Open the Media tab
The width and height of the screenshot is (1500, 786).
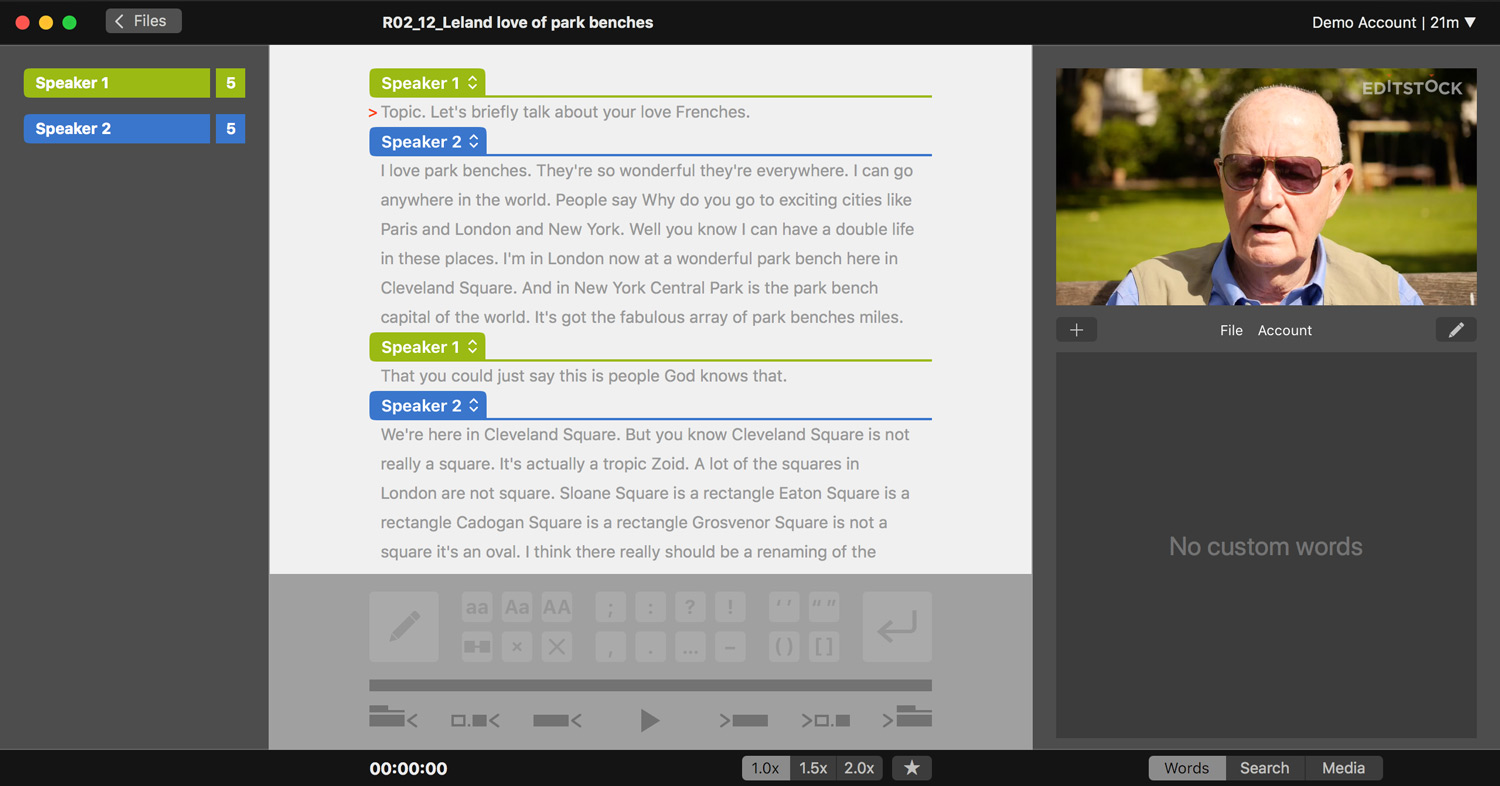[1343, 768]
